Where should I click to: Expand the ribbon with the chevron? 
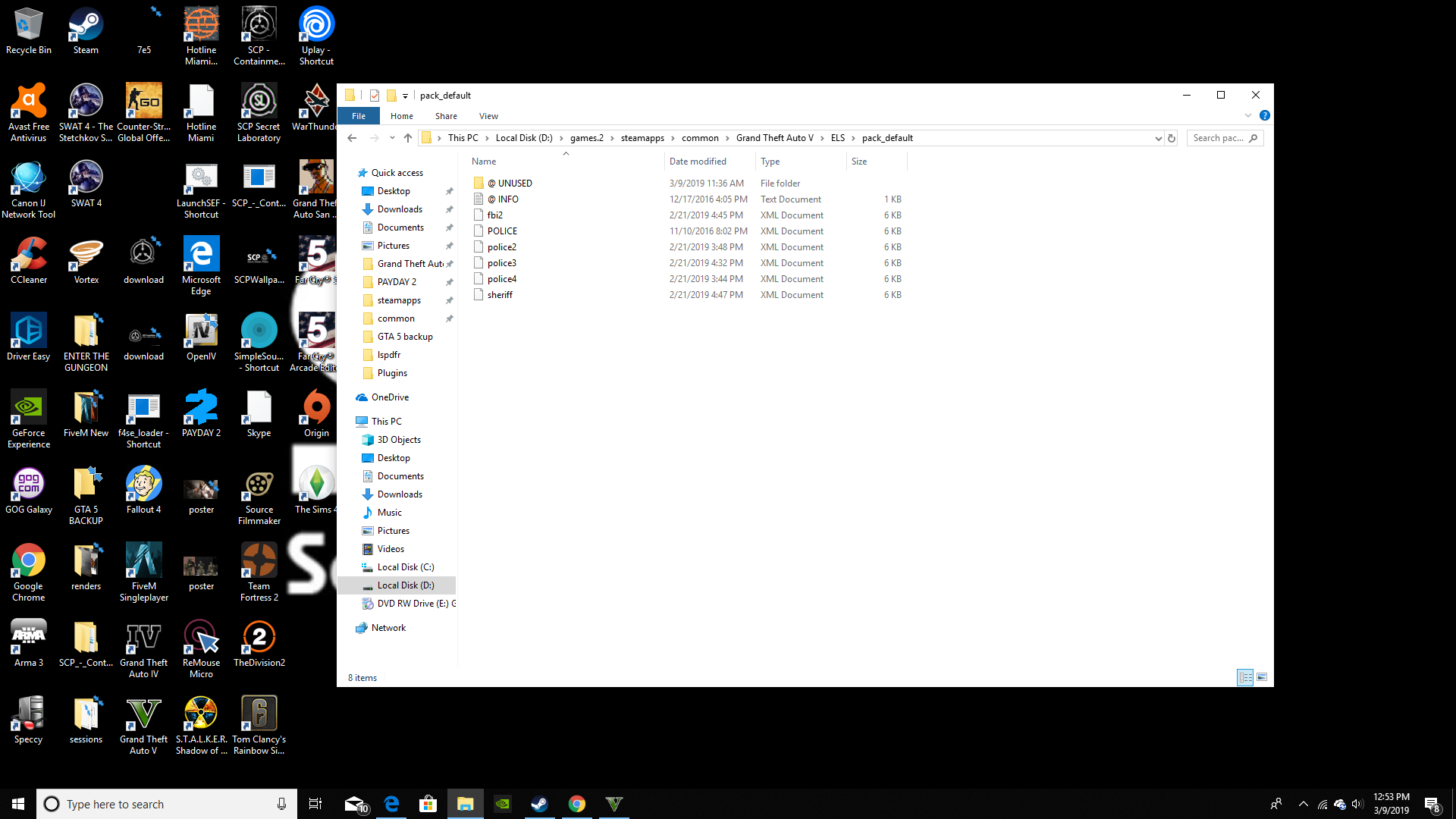point(1248,115)
